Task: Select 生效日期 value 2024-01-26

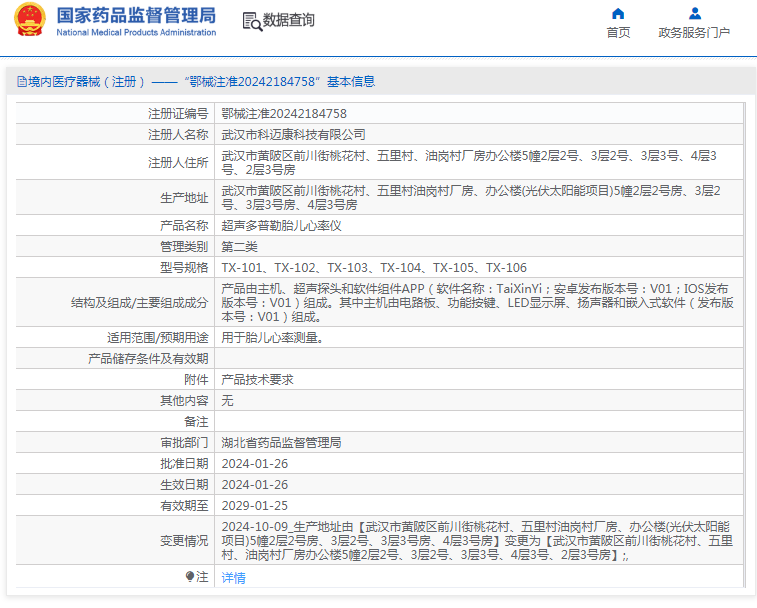Action: tap(254, 484)
